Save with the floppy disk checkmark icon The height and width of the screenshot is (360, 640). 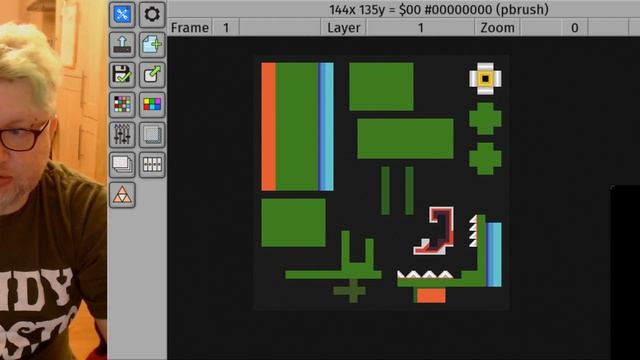(122, 75)
